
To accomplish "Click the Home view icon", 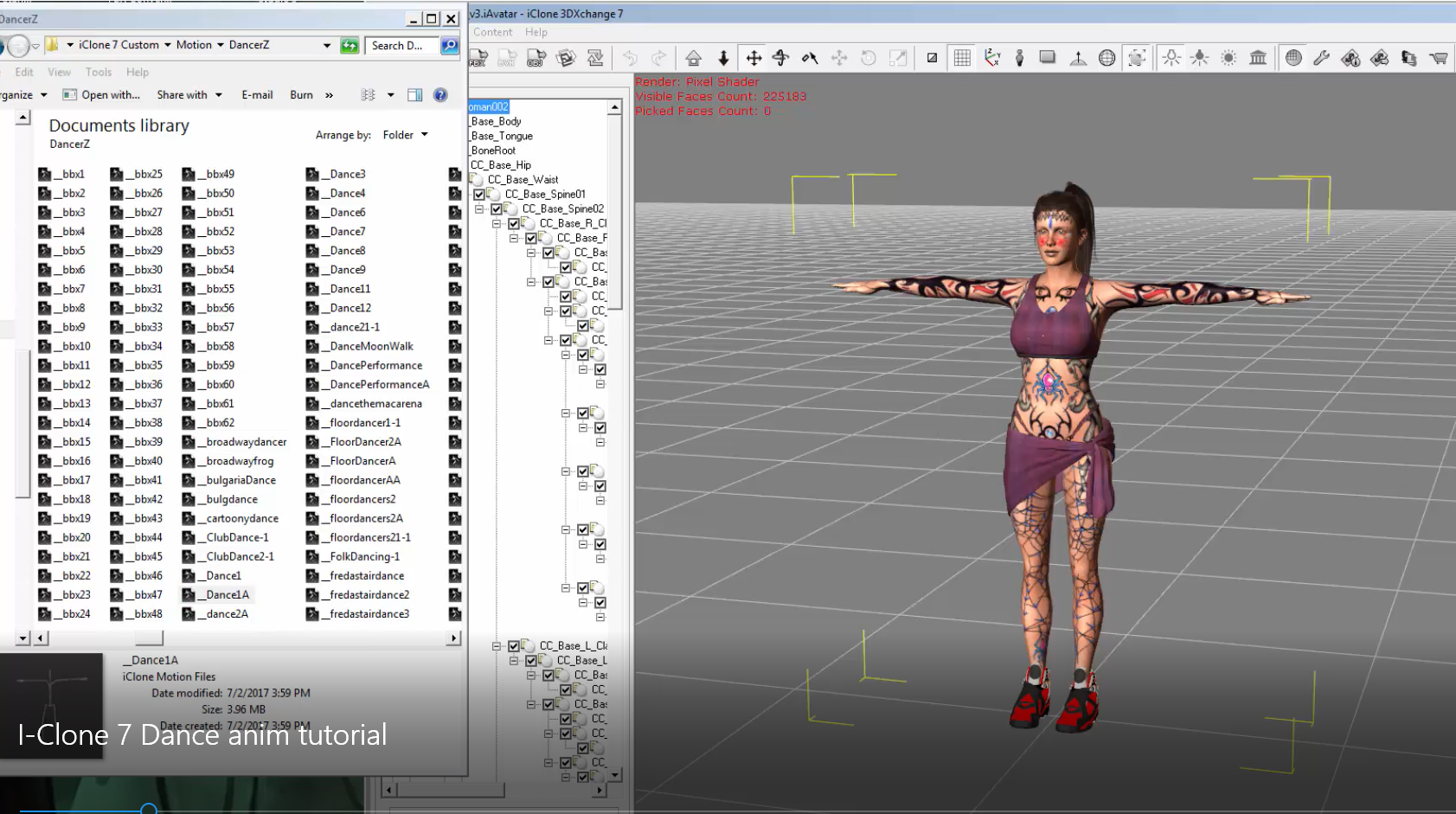I will pyautogui.click(x=694, y=58).
